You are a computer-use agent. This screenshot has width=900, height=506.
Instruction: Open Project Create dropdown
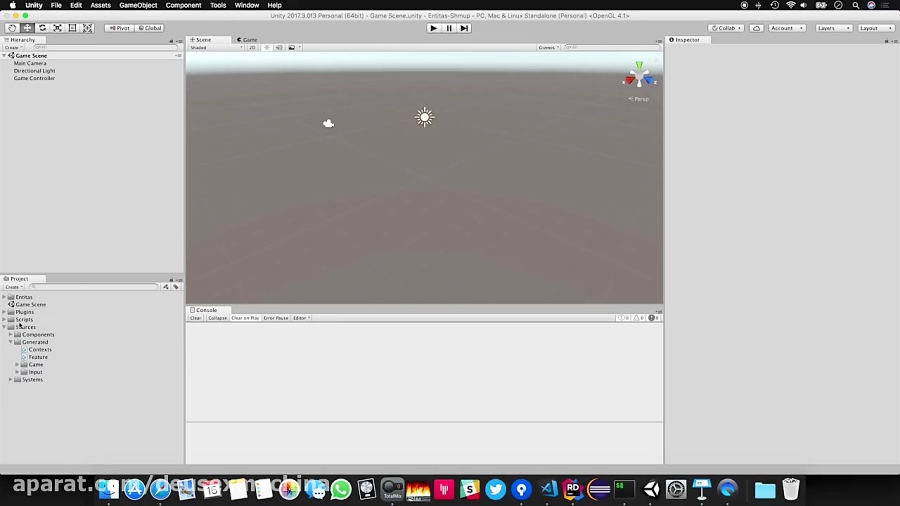pyautogui.click(x=14, y=287)
